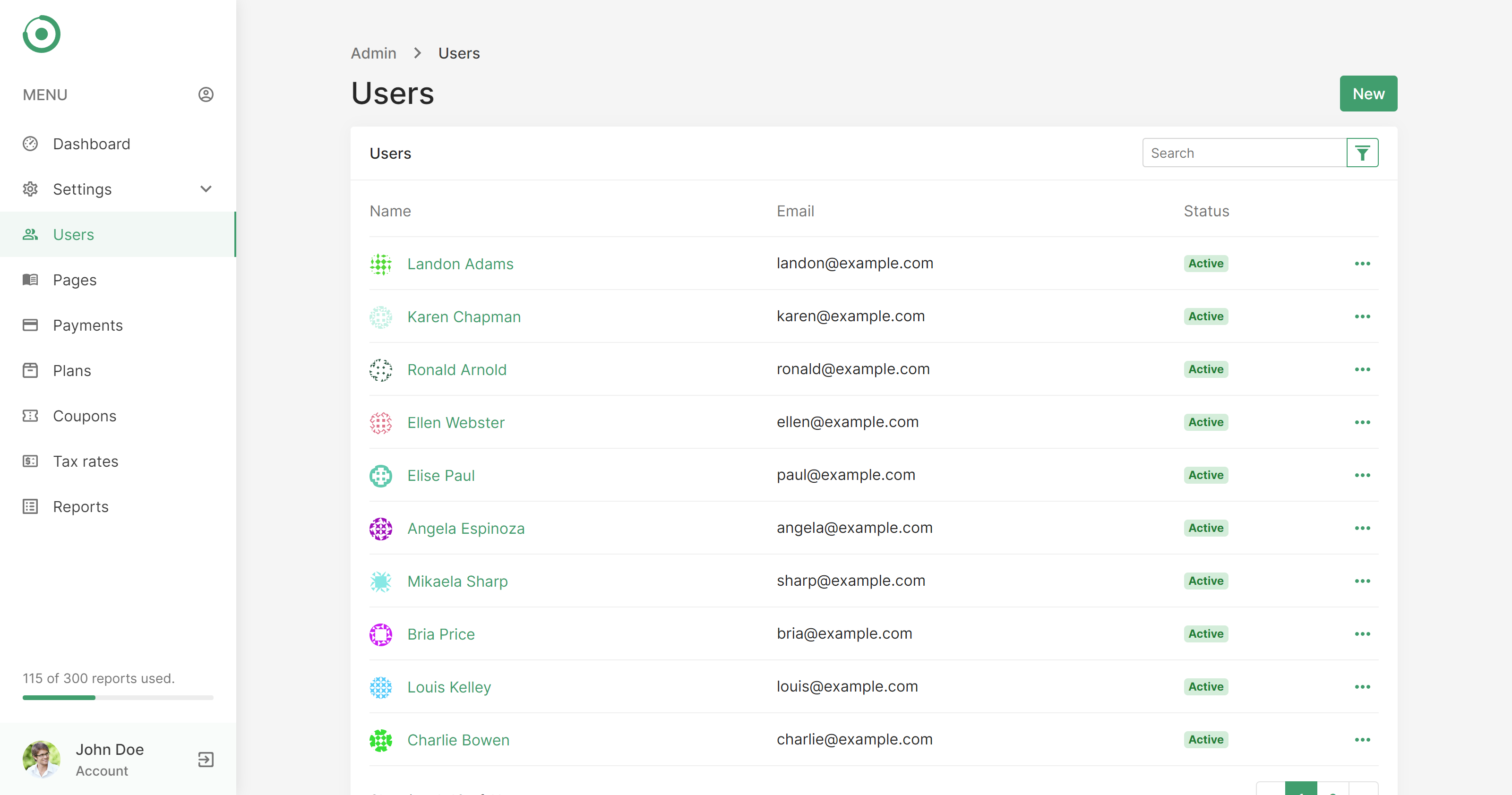
Task: Click the green app logo
Action: click(x=41, y=34)
